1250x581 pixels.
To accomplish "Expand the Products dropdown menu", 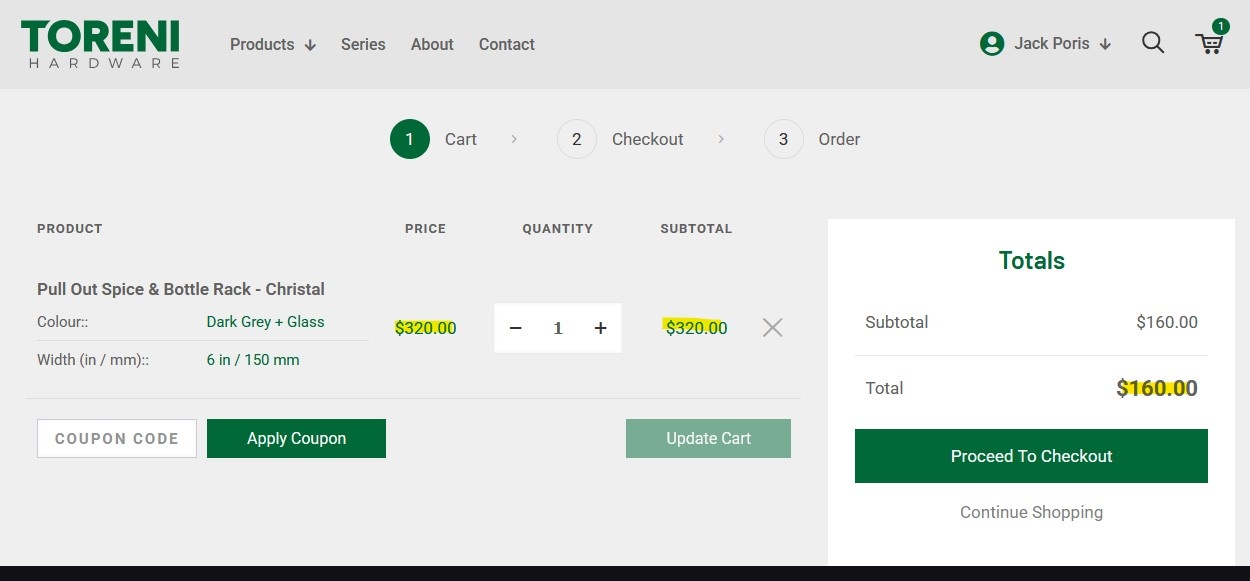I will click(272, 44).
